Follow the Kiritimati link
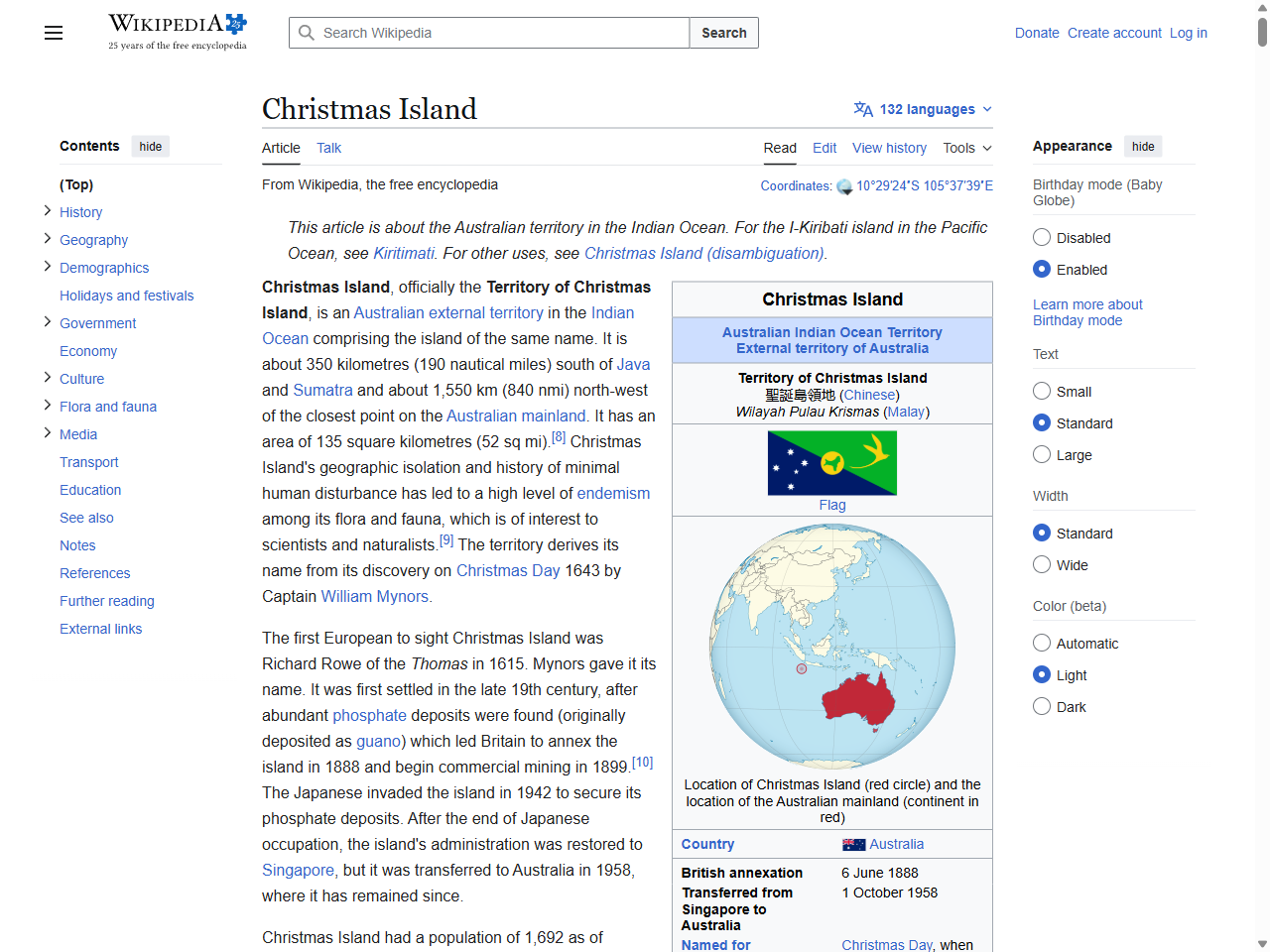 (403, 253)
